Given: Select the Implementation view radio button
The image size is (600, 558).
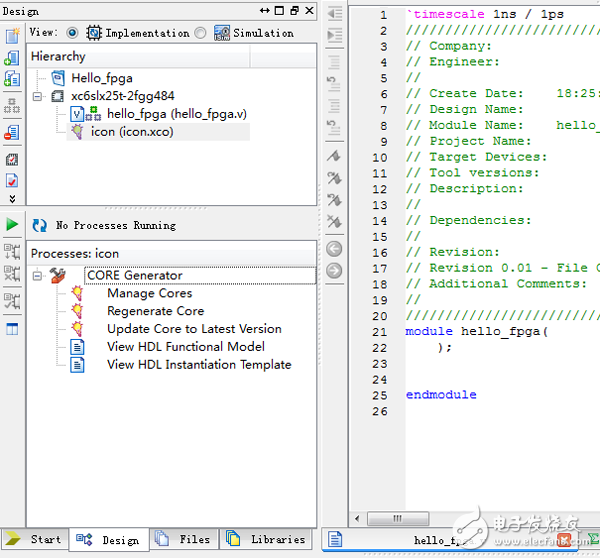Looking at the screenshot, I should click(72, 32).
